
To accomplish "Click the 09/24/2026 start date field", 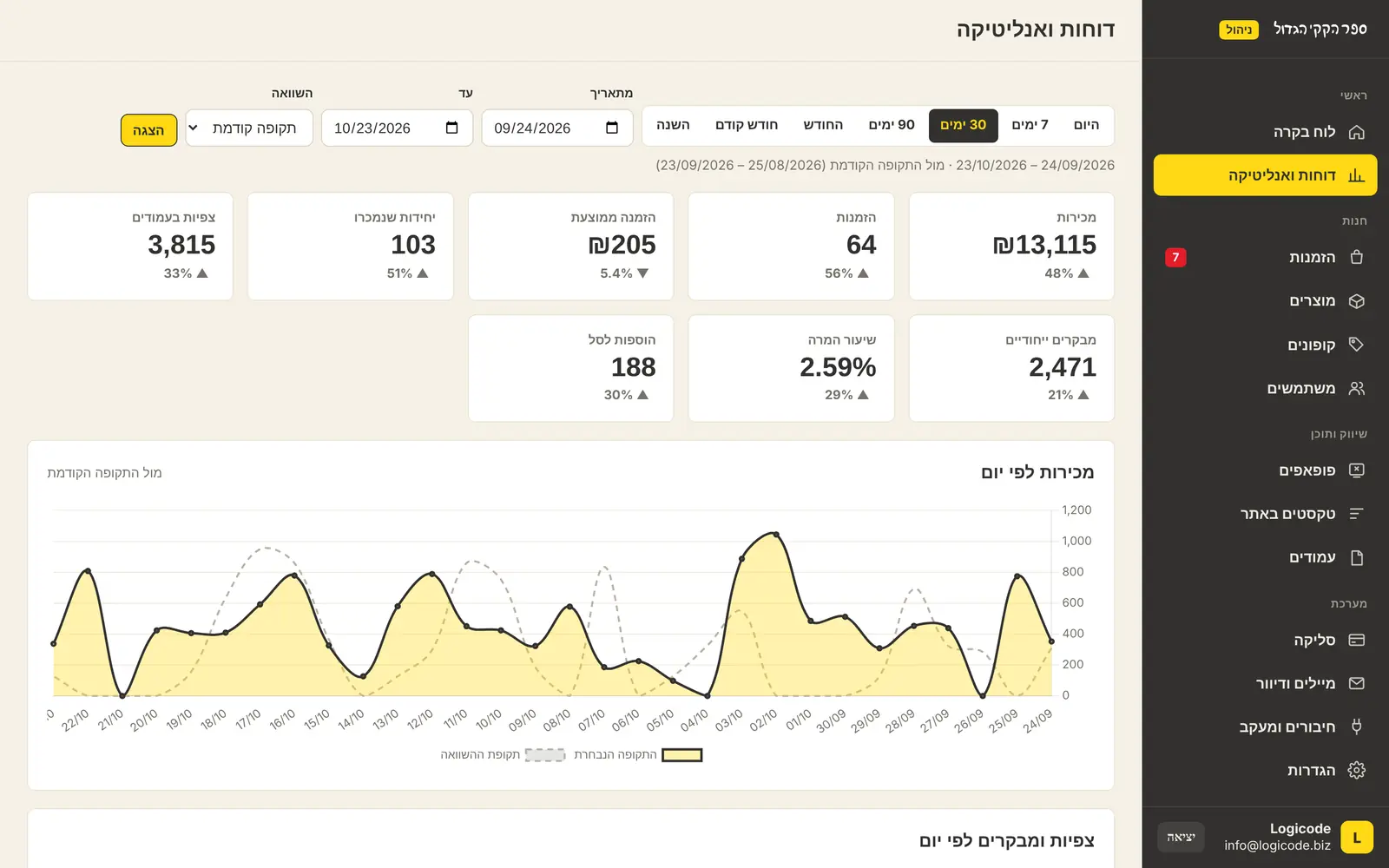I will click(557, 128).
